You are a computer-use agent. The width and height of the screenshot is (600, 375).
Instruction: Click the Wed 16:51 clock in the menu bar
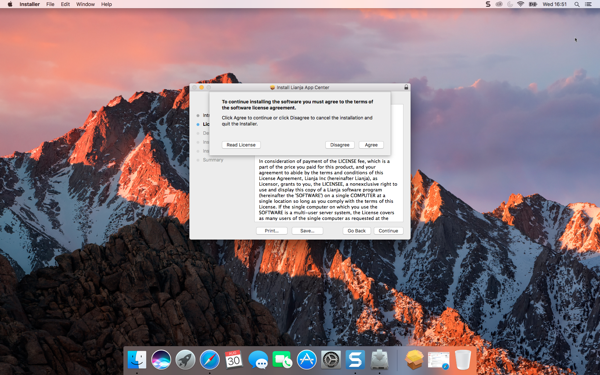554,4
